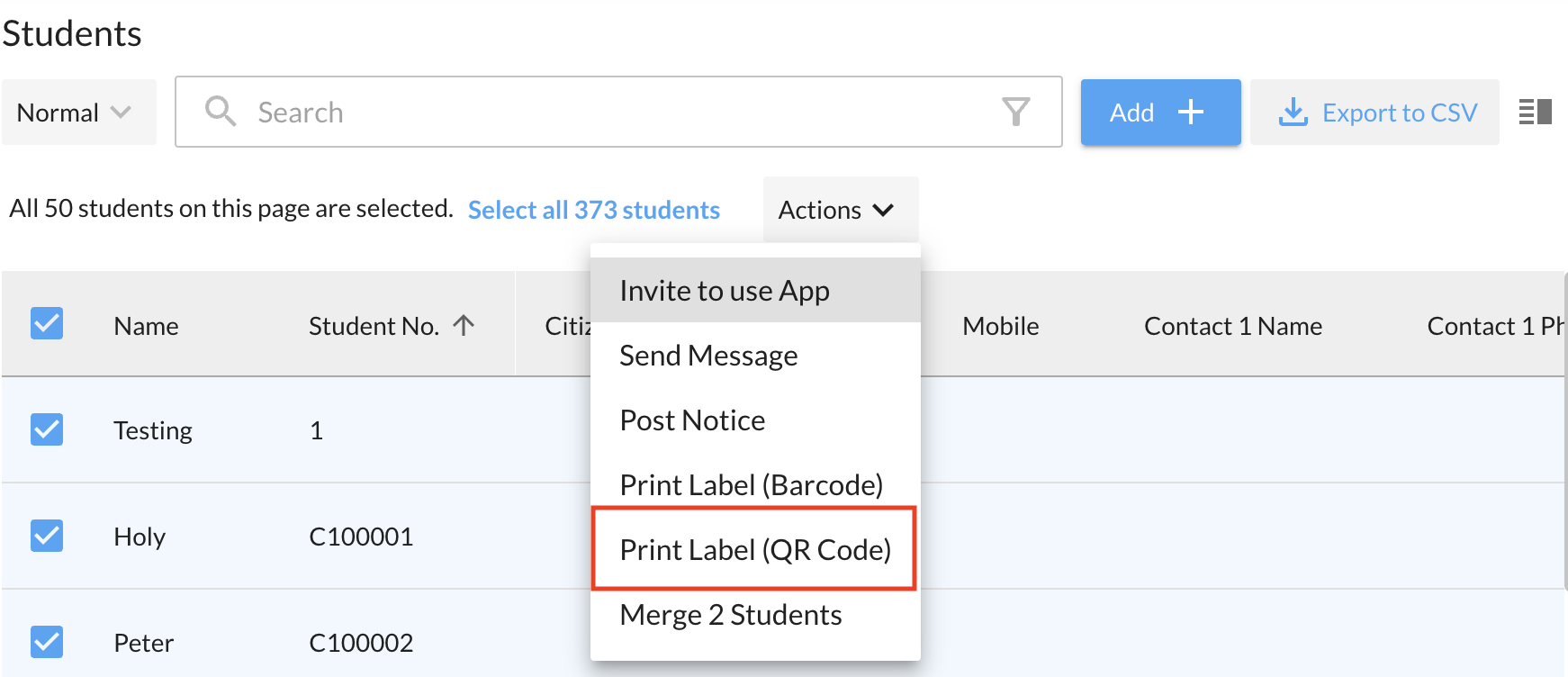Click the search magnifier icon
Screen dimensions: 1568x677
coord(220,112)
